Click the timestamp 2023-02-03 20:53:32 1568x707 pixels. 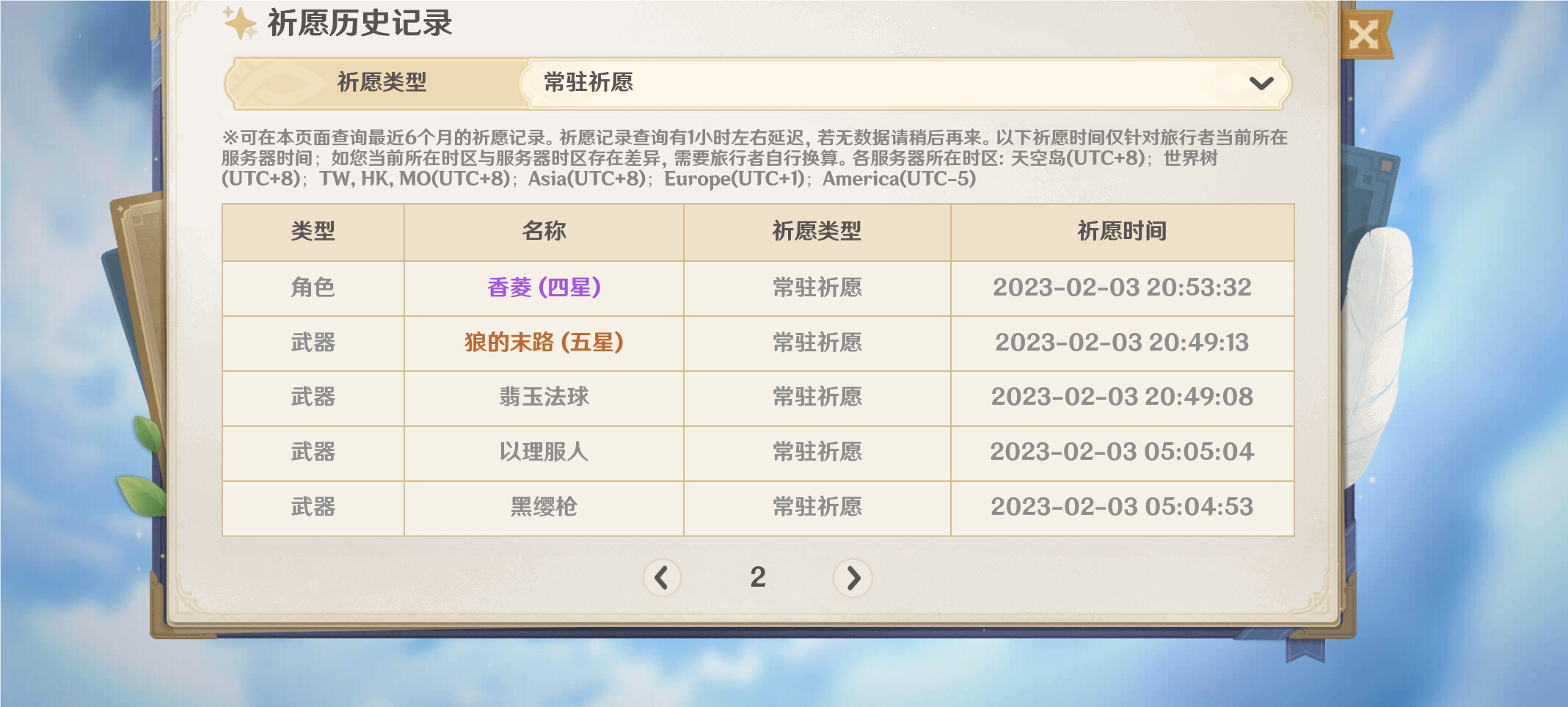[x=1122, y=287]
